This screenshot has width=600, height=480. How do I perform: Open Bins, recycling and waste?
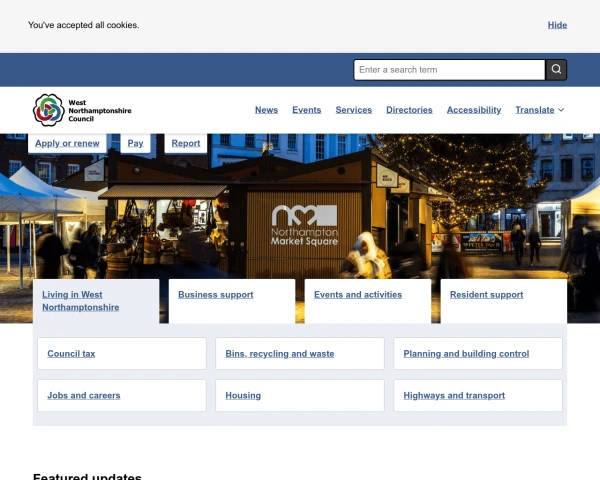pos(300,354)
